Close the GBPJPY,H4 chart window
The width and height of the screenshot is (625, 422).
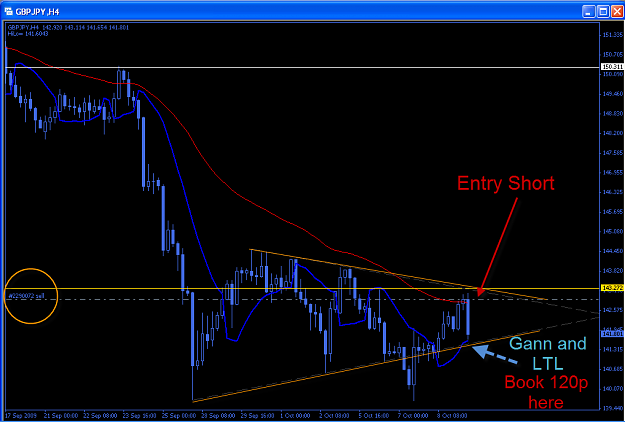tap(616, 12)
